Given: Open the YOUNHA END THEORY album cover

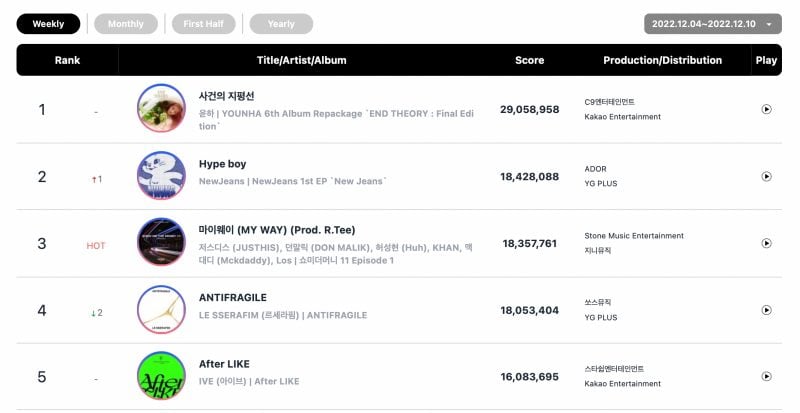Looking at the screenshot, I should coord(161,109).
